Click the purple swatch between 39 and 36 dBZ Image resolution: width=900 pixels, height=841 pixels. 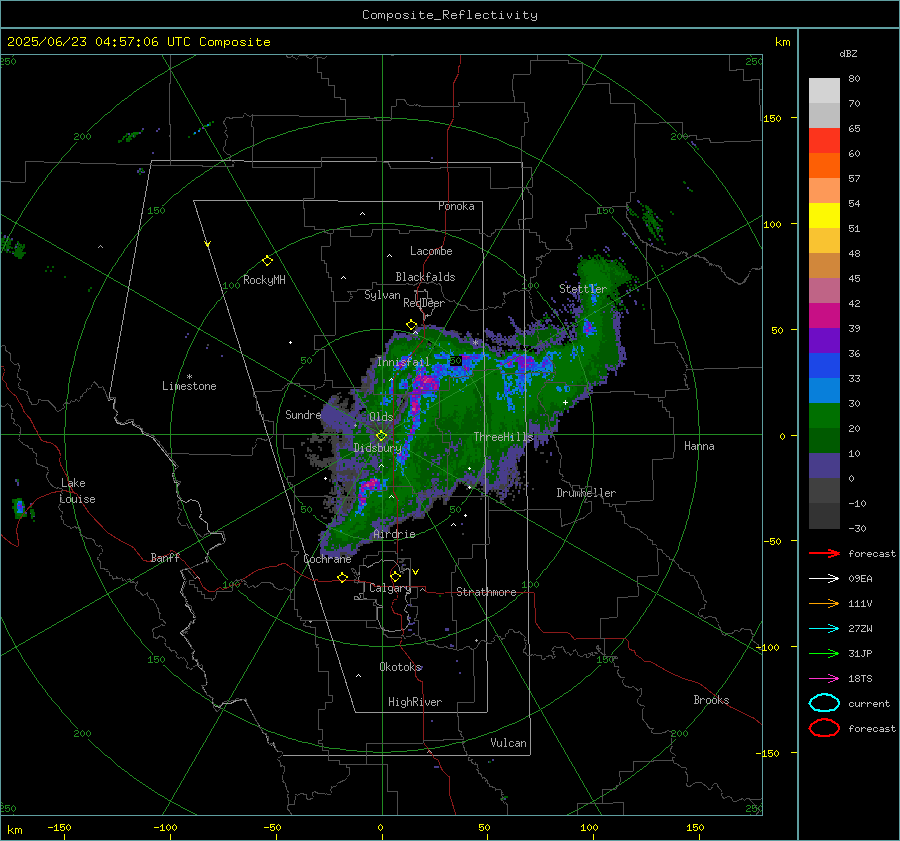(x=824, y=340)
